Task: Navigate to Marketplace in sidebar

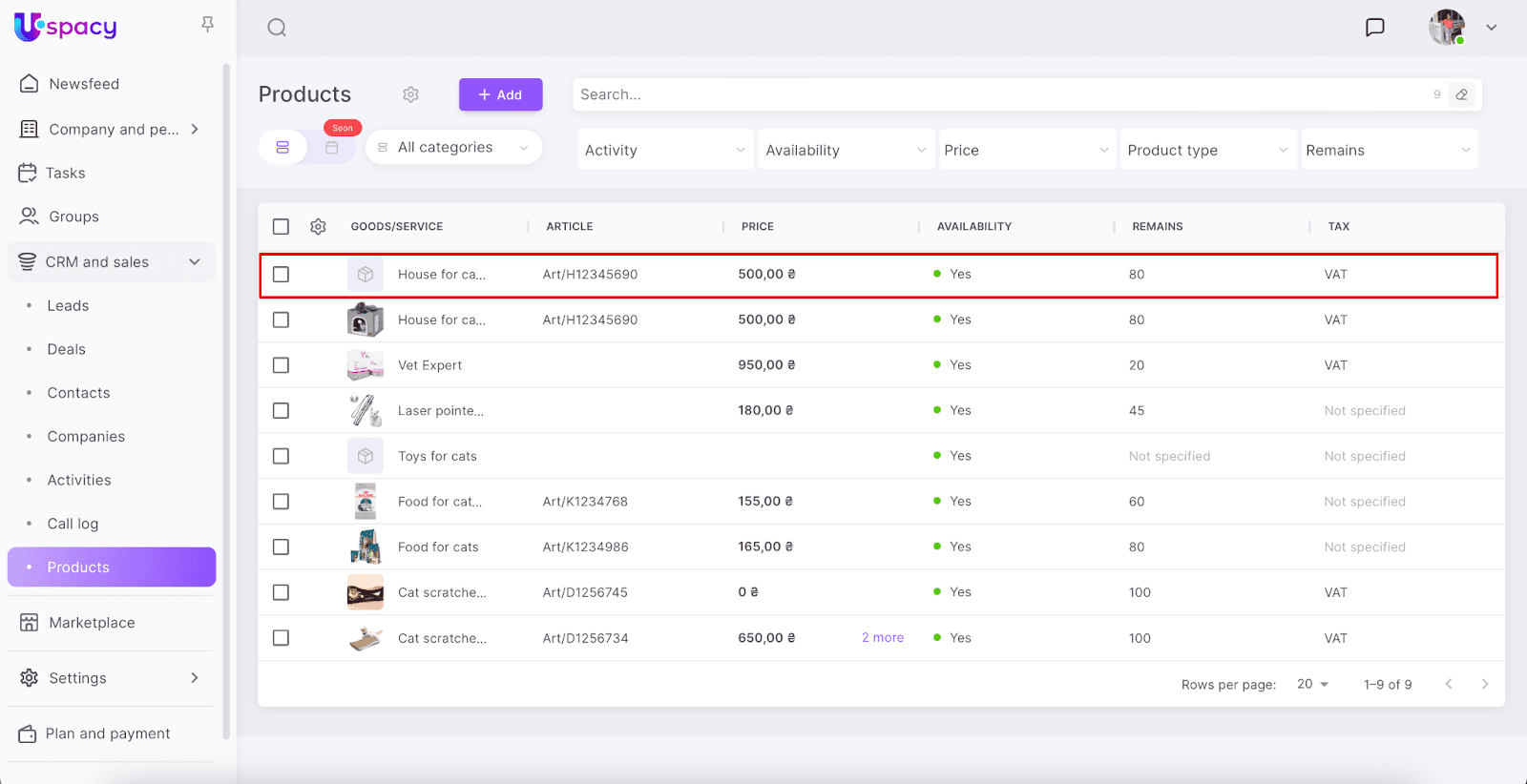Action: (x=92, y=623)
